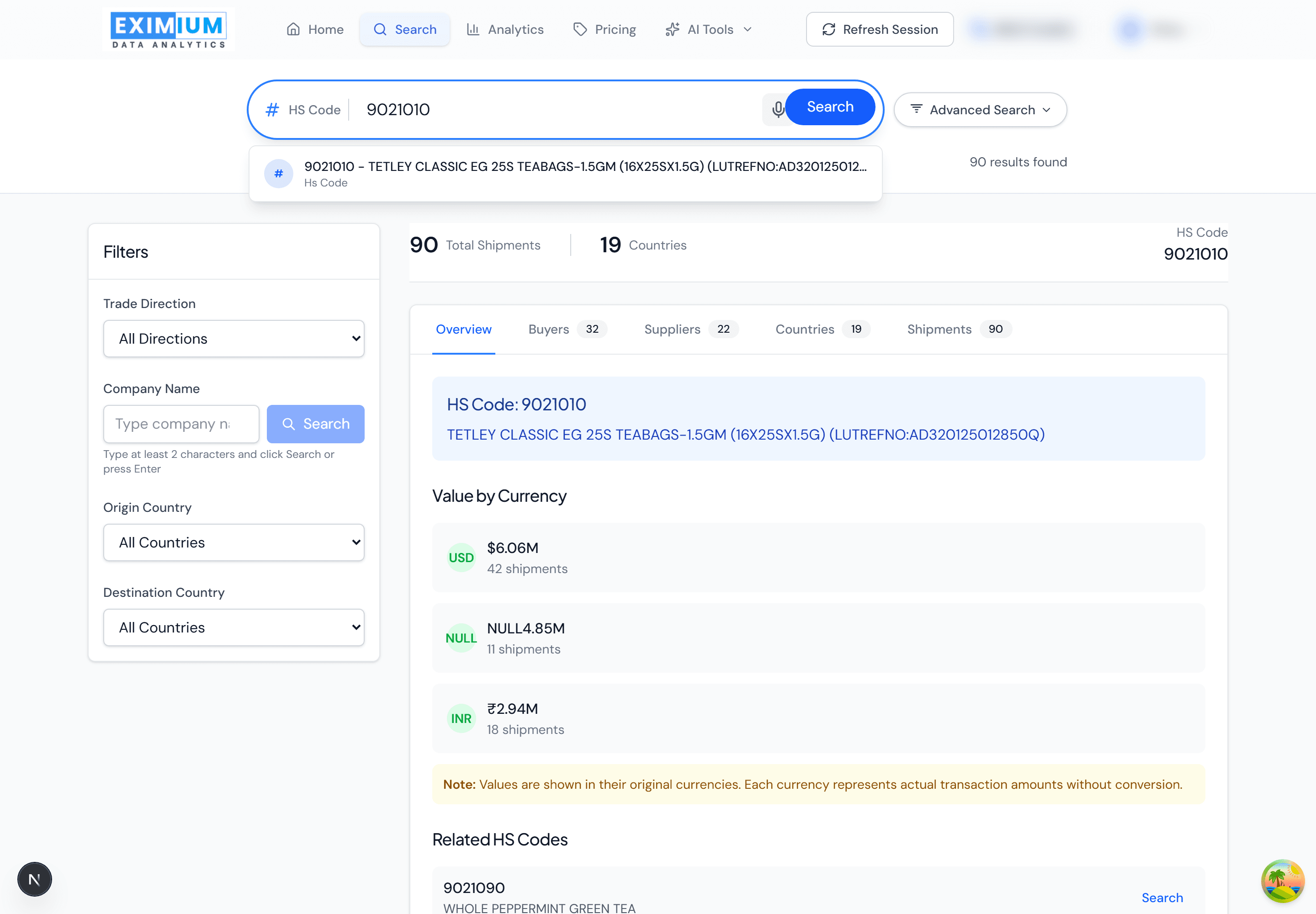Viewport: 1316px width, 914px height.
Task: Switch to the Shipments tab
Action: (959, 329)
